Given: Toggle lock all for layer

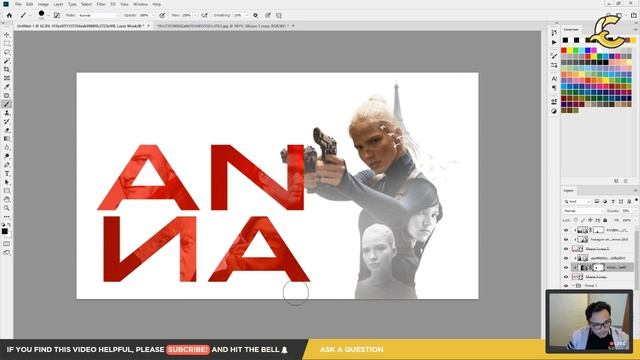Looking at the screenshot, I should [x=606, y=220].
